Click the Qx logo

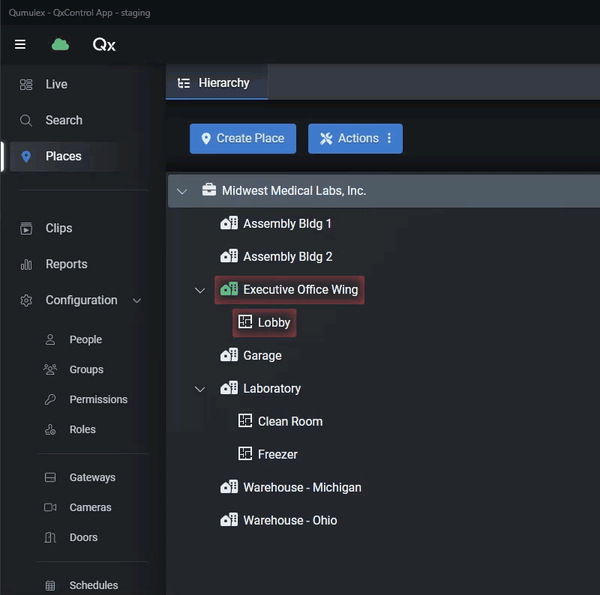tap(104, 45)
